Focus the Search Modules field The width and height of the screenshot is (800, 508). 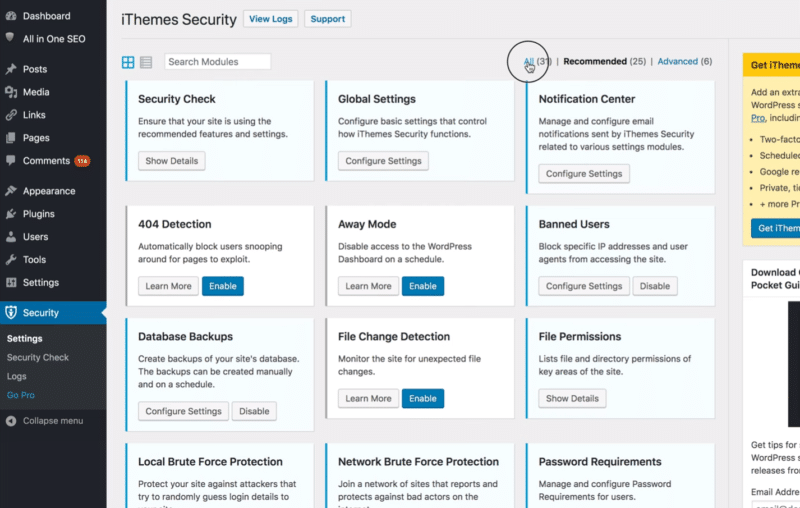click(x=217, y=62)
